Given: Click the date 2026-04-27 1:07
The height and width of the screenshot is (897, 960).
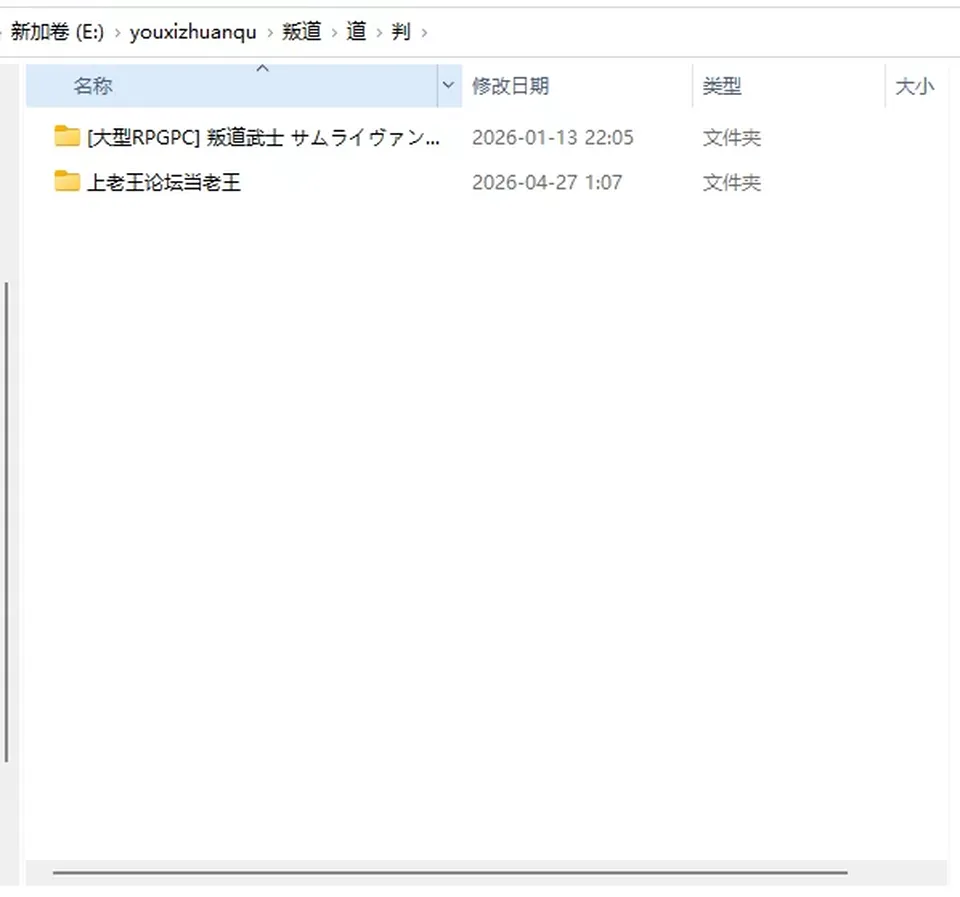Looking at the screenshot, I should pos(547,182).
